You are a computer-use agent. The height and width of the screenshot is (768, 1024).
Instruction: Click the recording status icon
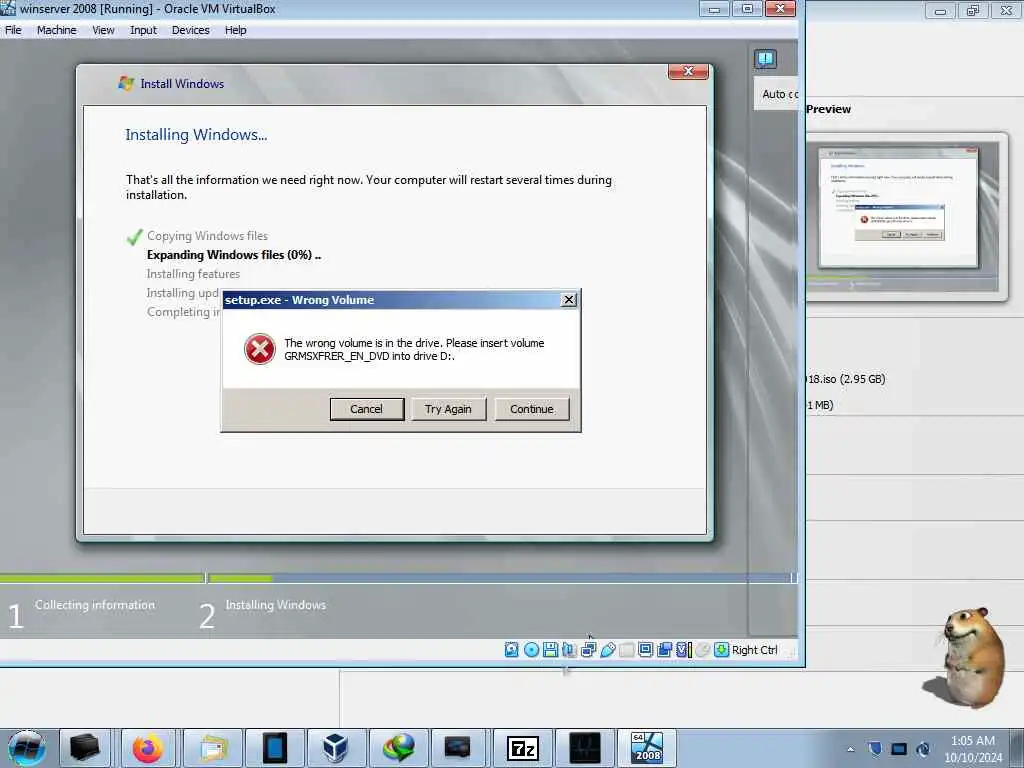tap(665, 650)
